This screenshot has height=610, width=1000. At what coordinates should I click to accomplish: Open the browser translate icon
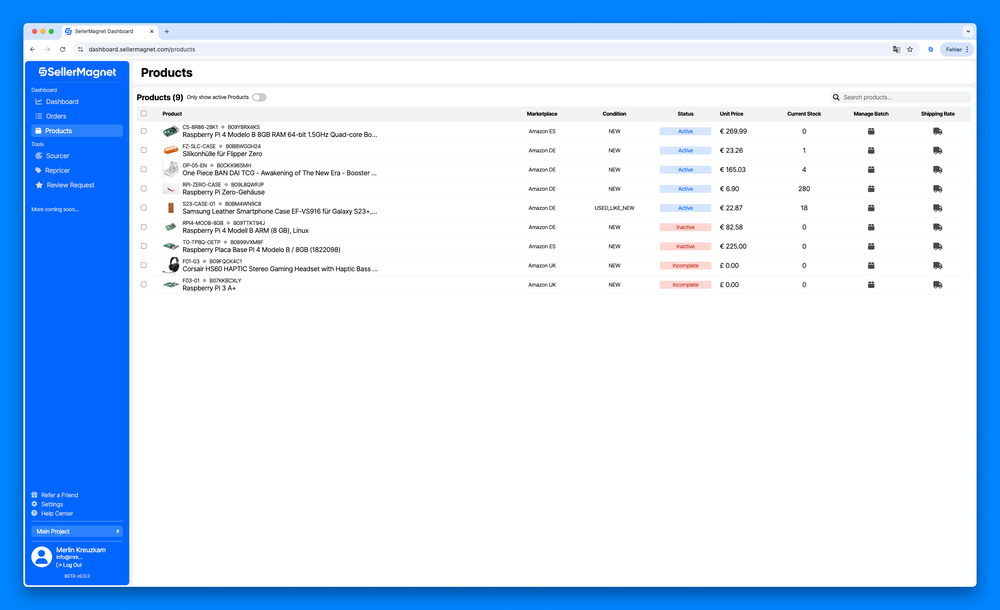coord(896,49)
